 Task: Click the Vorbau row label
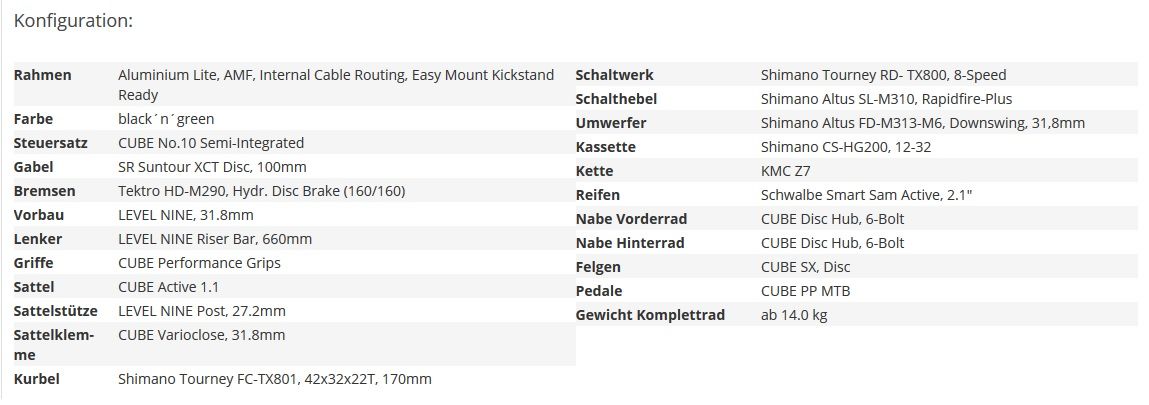point(38,215)
